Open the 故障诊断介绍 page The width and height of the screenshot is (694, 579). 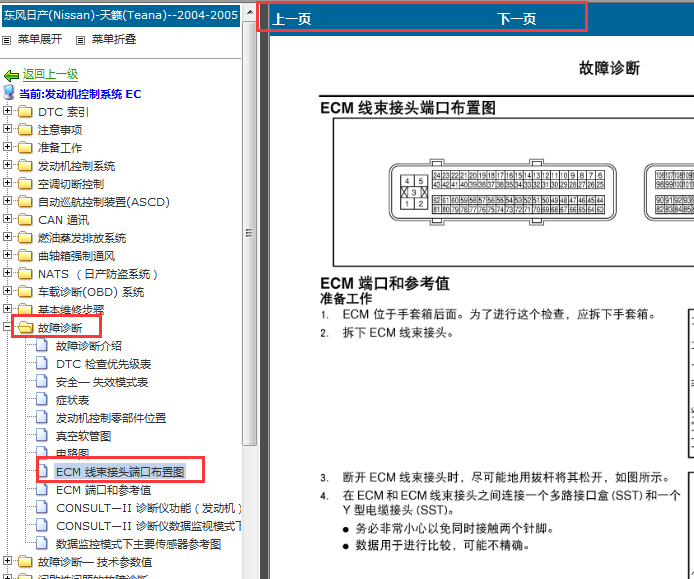[x=89, y=346]
